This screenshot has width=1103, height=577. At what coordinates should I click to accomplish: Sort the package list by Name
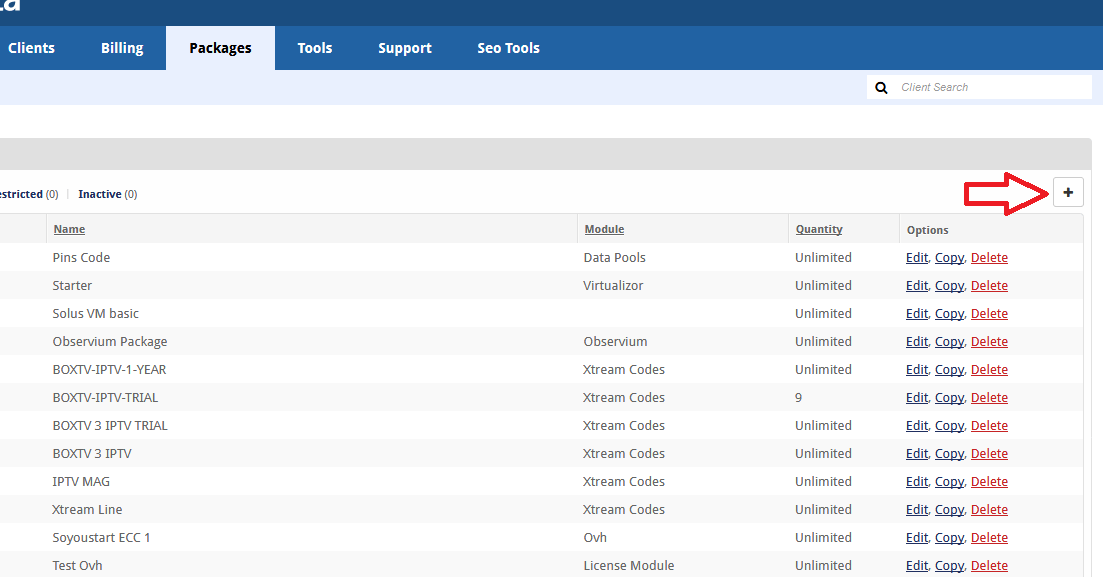69,229
